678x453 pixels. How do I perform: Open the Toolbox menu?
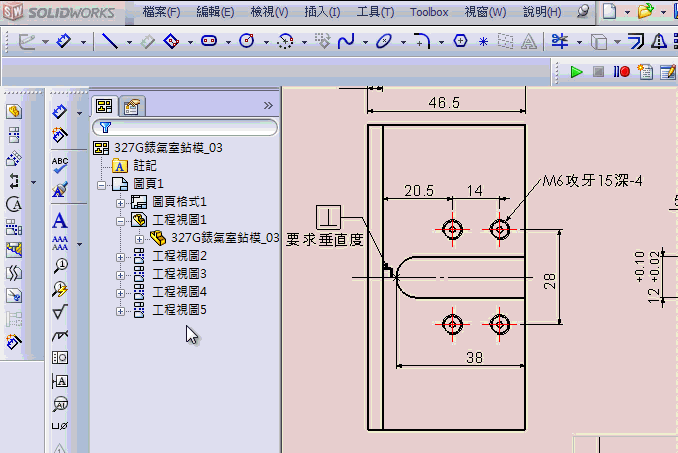429,12
